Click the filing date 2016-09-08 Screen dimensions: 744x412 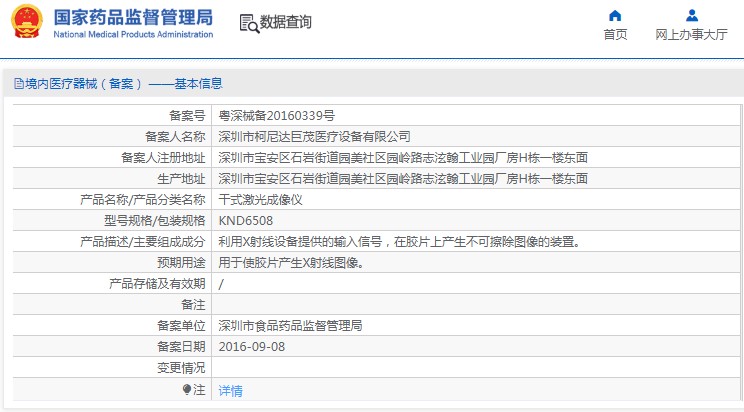coord(252,346)
